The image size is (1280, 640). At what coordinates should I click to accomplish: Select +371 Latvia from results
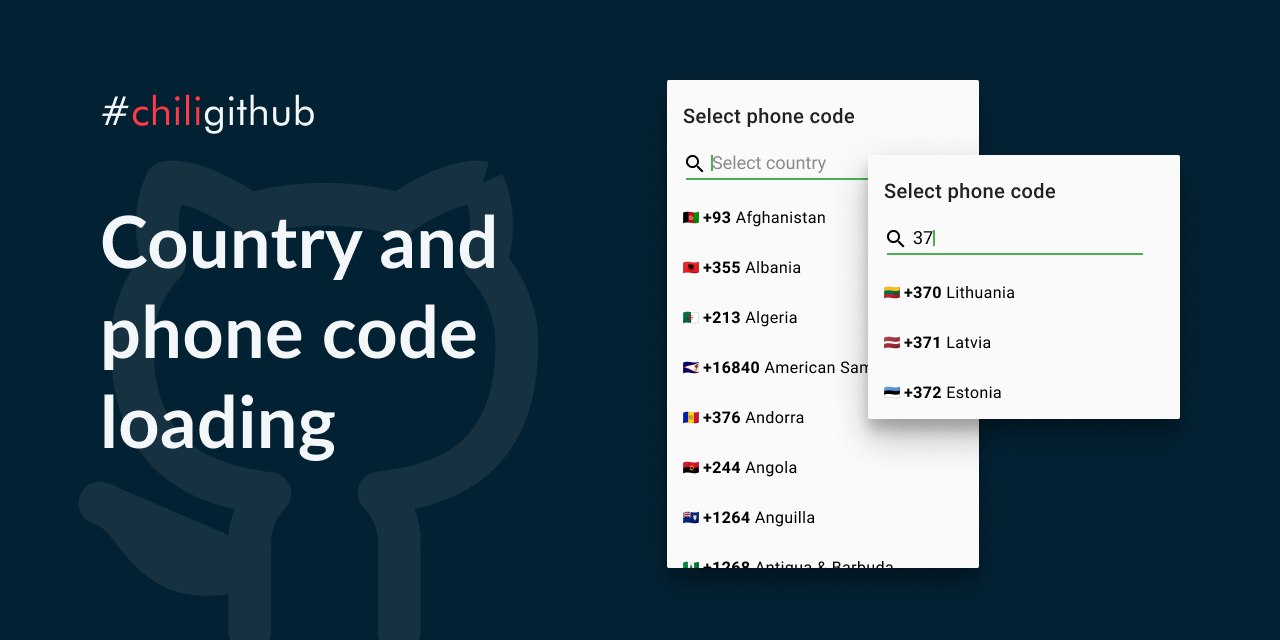click(945, 342)
